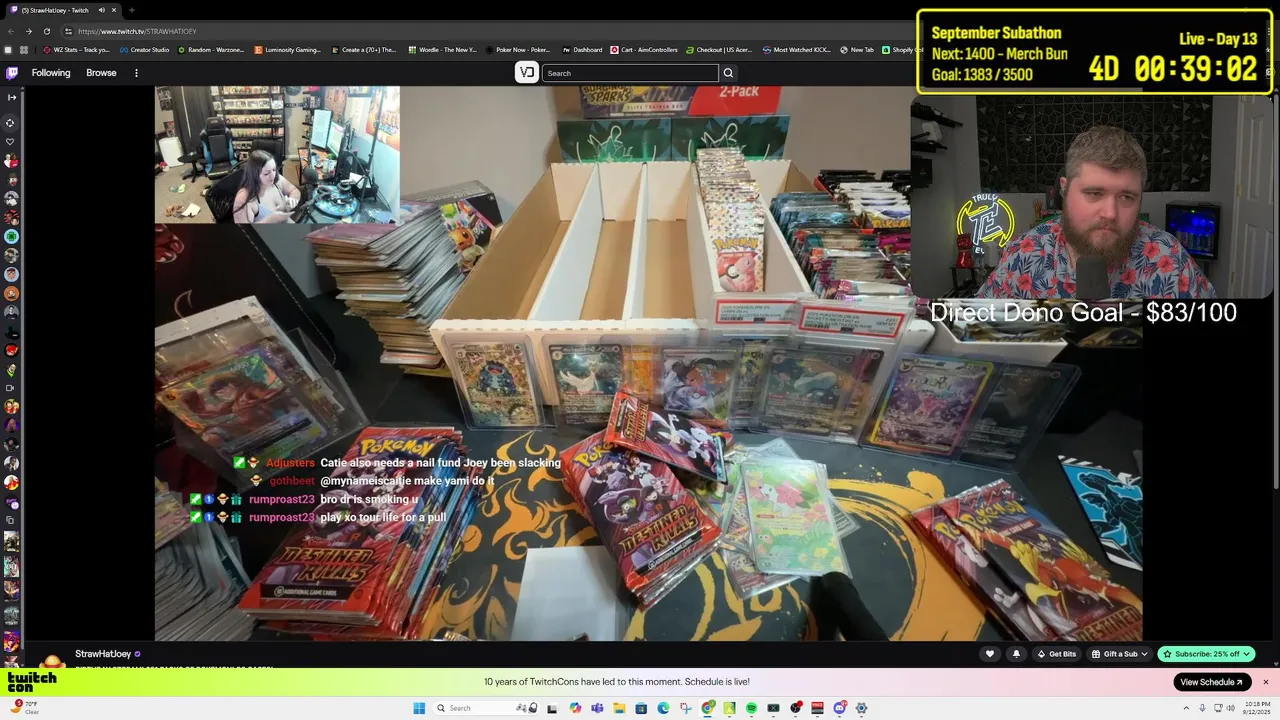Dismiss the TwitchCon banner with X
The width and height of the screenshot is (1280, 720).
click(1265, 682)
